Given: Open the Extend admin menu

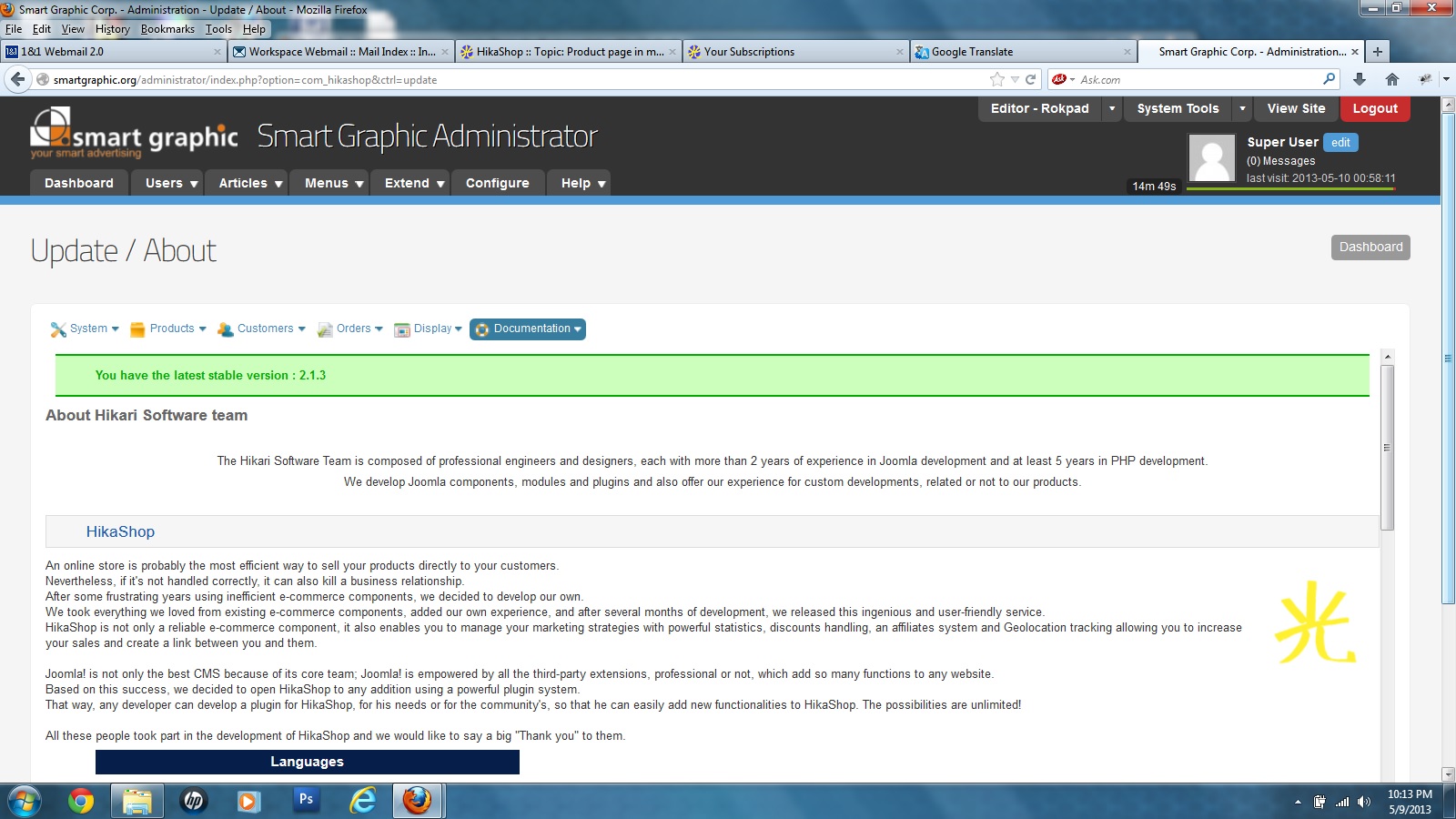Looking at the screenshot, I should point(410,183).
